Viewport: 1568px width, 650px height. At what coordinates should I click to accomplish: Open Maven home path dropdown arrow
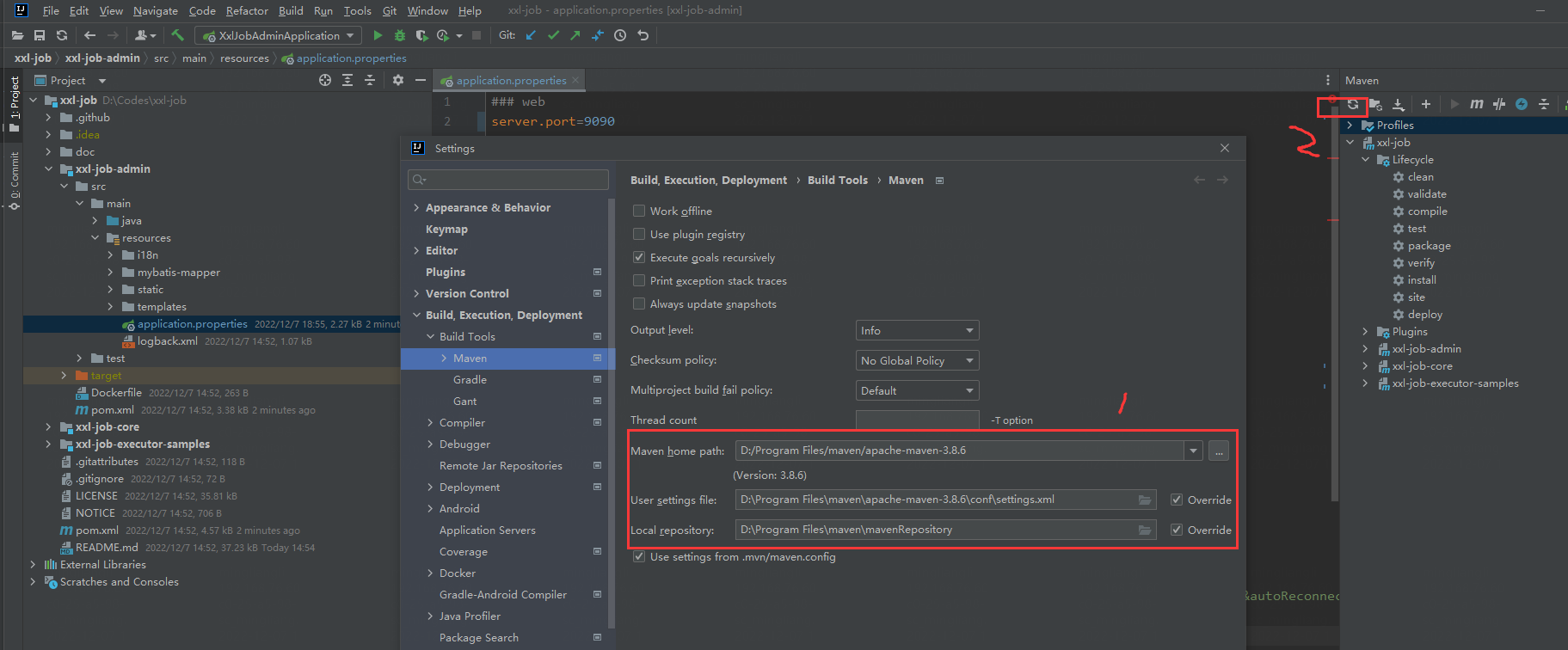[x=1193, y=451]
